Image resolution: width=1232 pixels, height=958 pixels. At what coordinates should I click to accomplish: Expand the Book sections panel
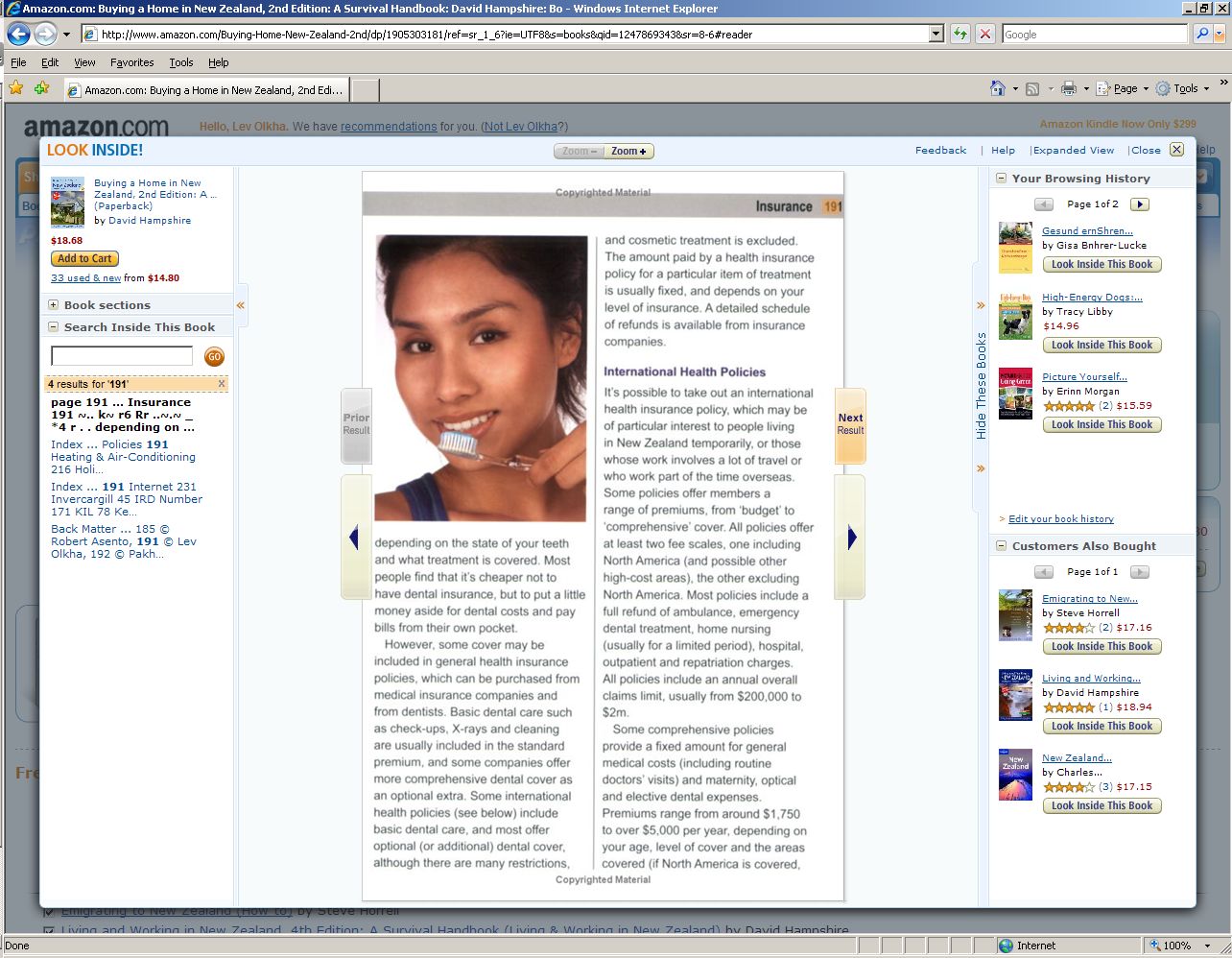[54, 305]
